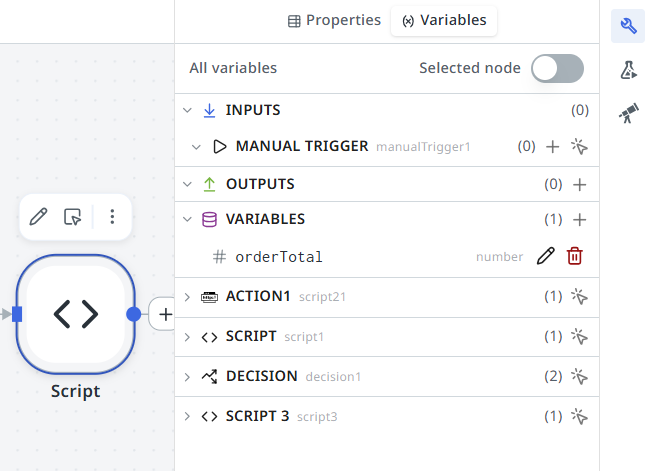Switch to the Variables tab

(444, 20)
